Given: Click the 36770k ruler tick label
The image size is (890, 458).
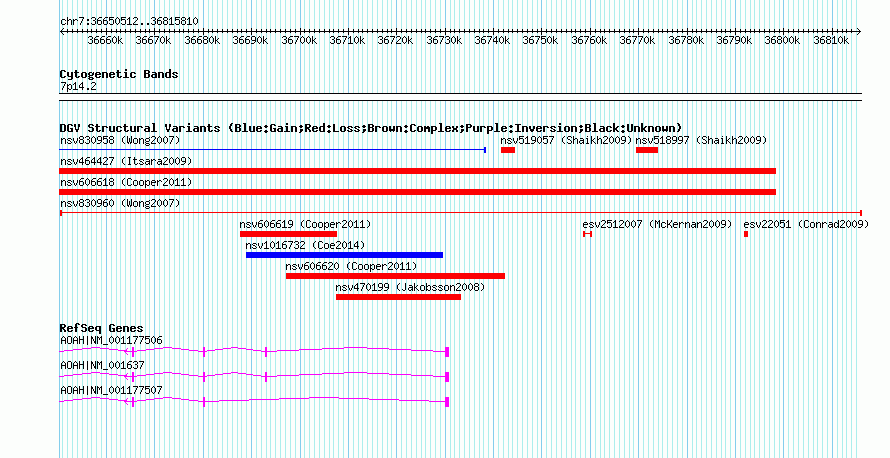Looking at the screenshot, I should click(638, 40).
